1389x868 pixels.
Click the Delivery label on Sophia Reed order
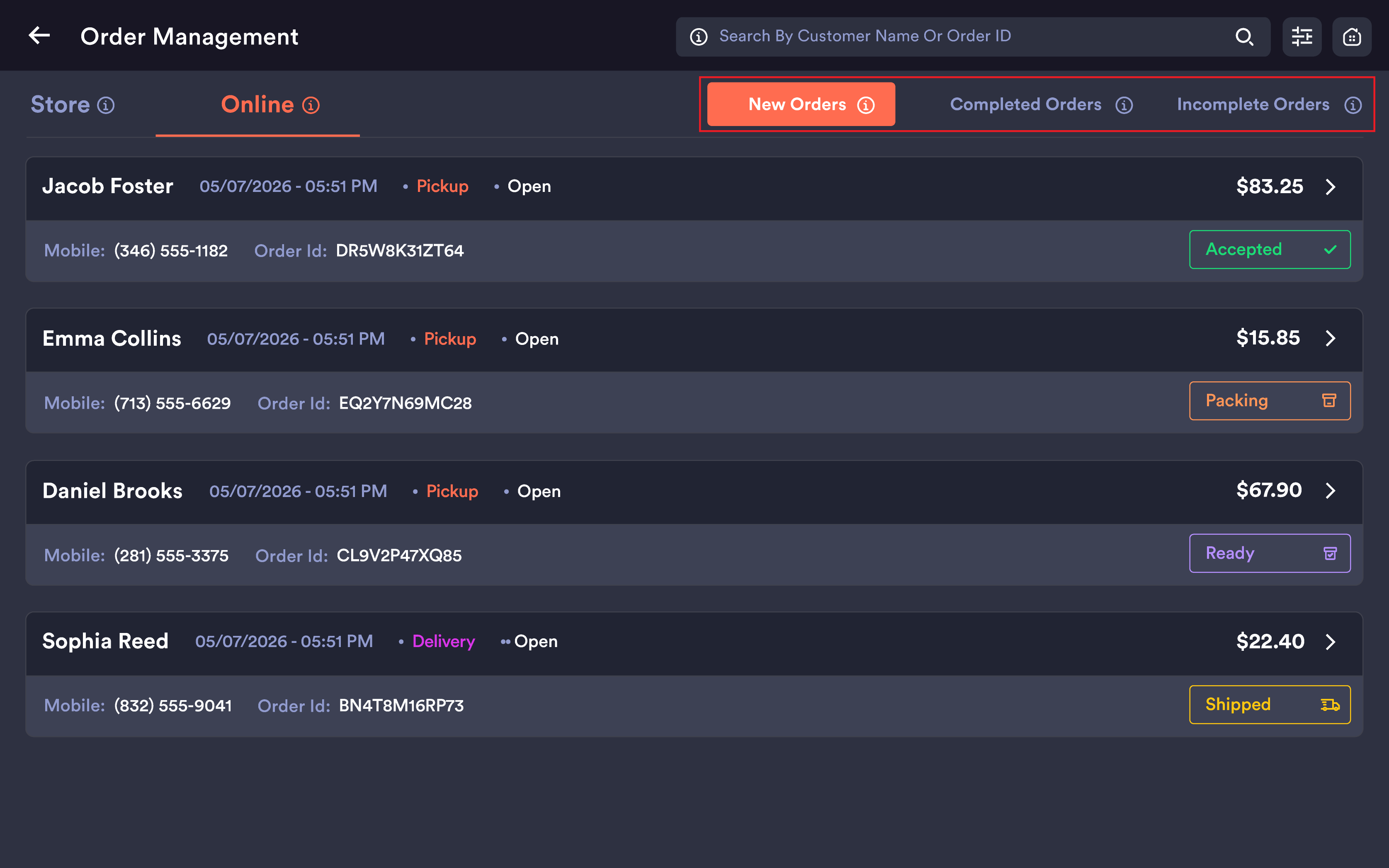(x=443, y=641)
